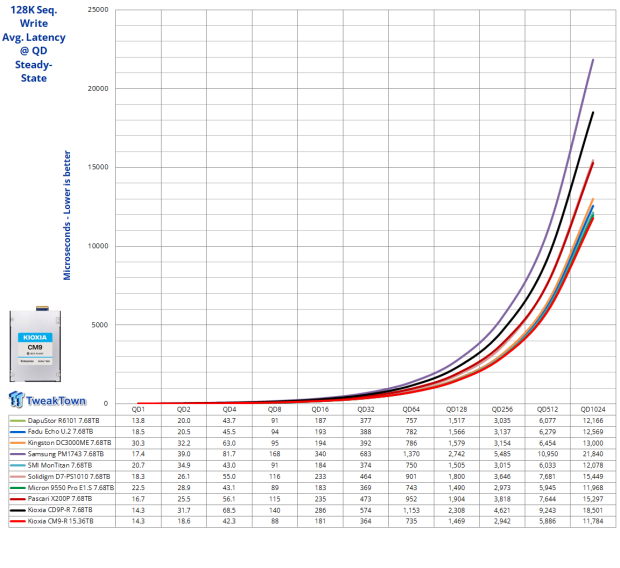Click the green DapuStor R6101 legend swatch

click(x=17, y=421)
